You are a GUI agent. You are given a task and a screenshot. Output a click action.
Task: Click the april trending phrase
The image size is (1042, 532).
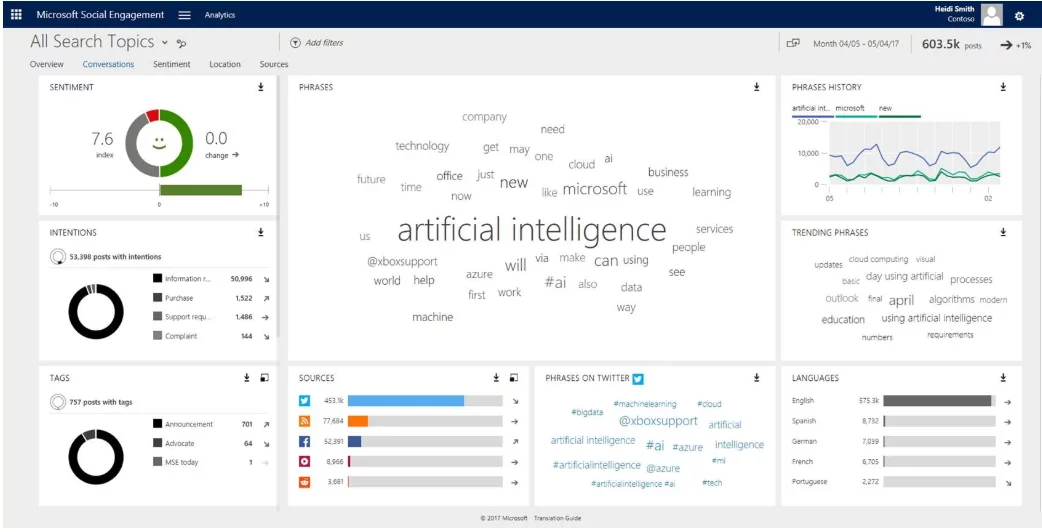coord(901,300)
